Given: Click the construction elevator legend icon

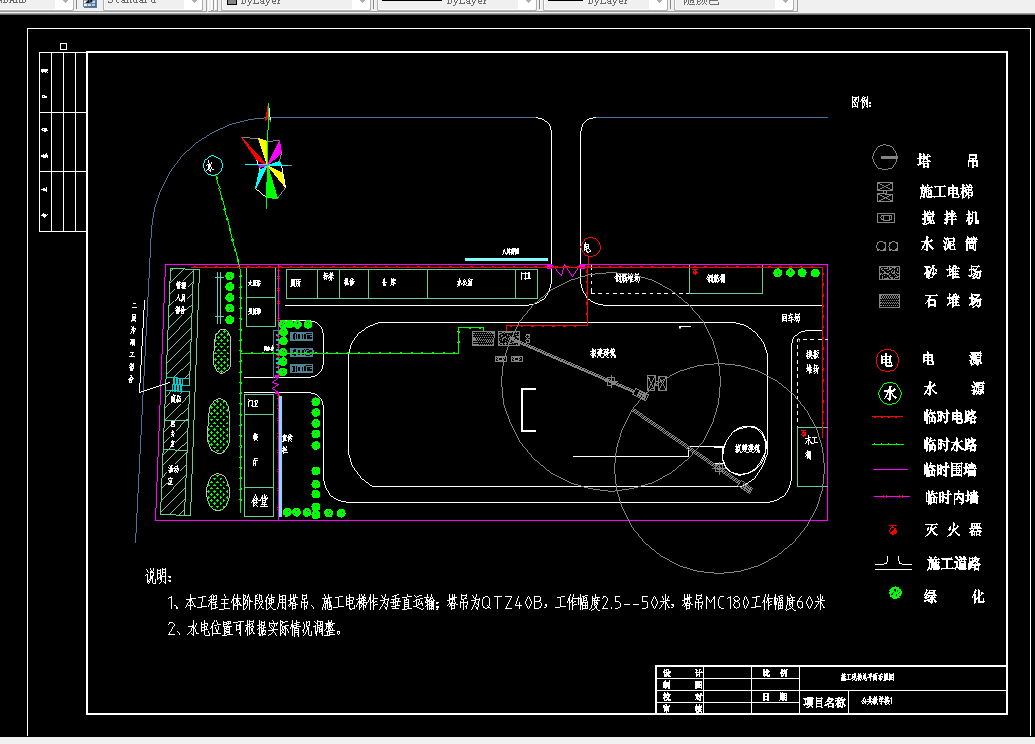Looking at the screenshot, I should pyautogui.click(x=886, y=192).
